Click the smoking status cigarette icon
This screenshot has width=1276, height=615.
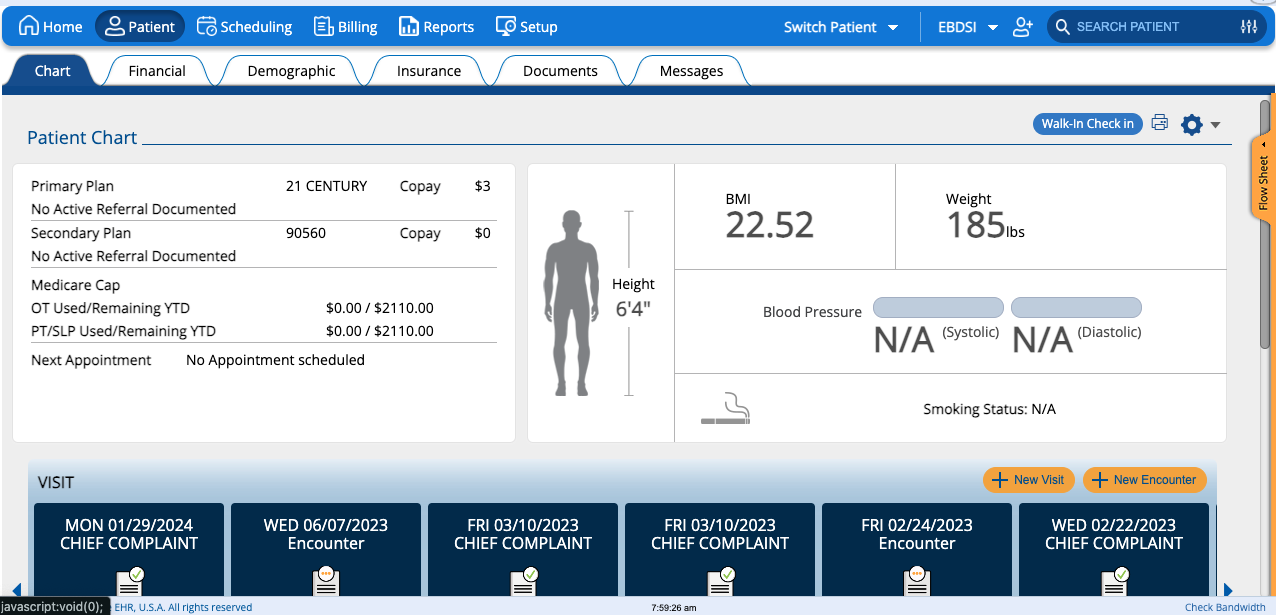[x=725, y=408]
